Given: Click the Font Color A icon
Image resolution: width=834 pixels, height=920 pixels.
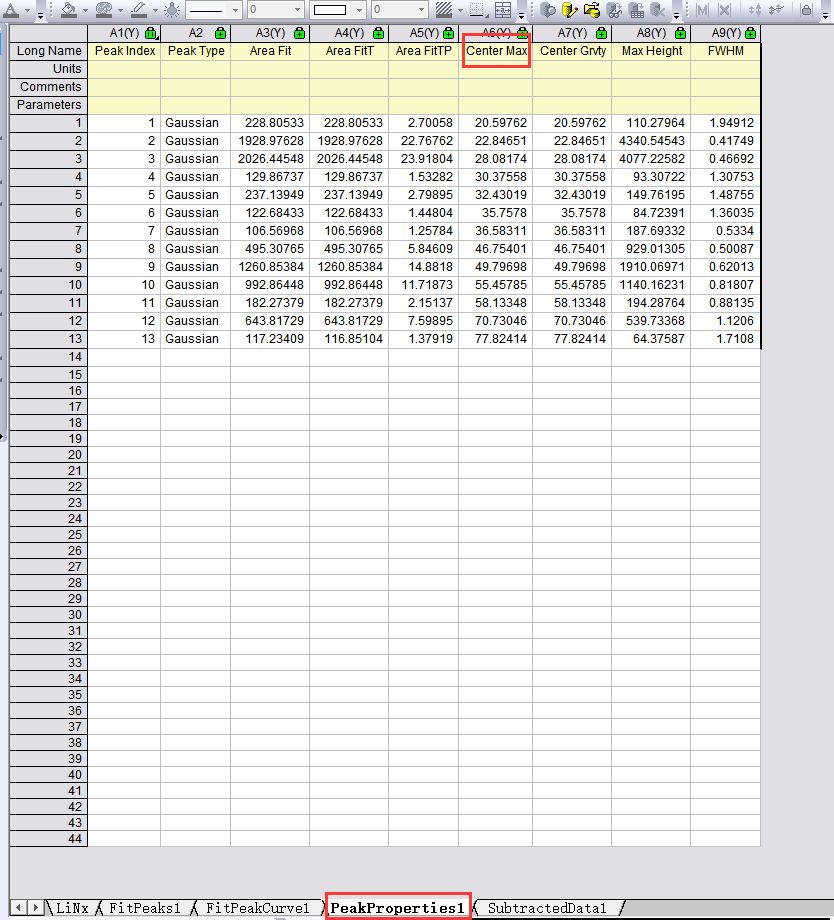Looking at the screenshot, I should [13, 8].
